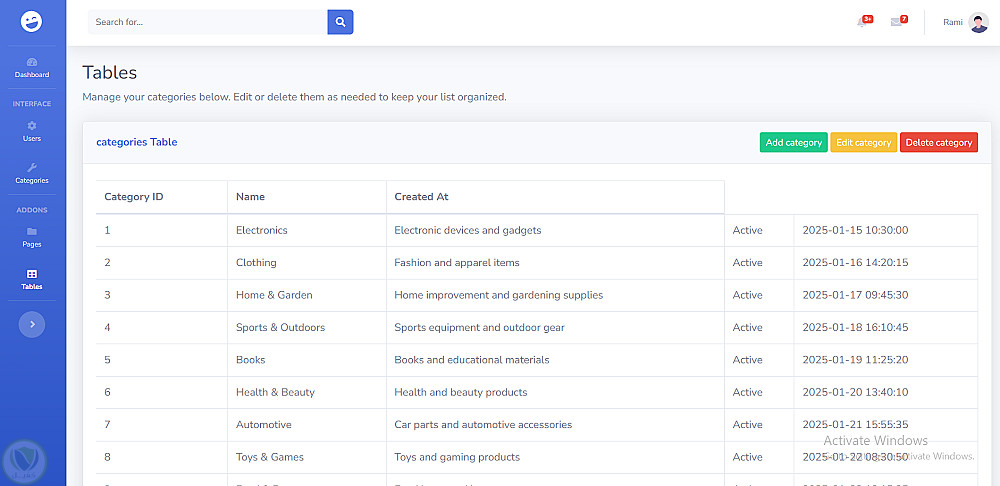This screenshot has height=486, width=1000.
Task: Toggle sidebar with chevron button
Action: pos(32,324)
